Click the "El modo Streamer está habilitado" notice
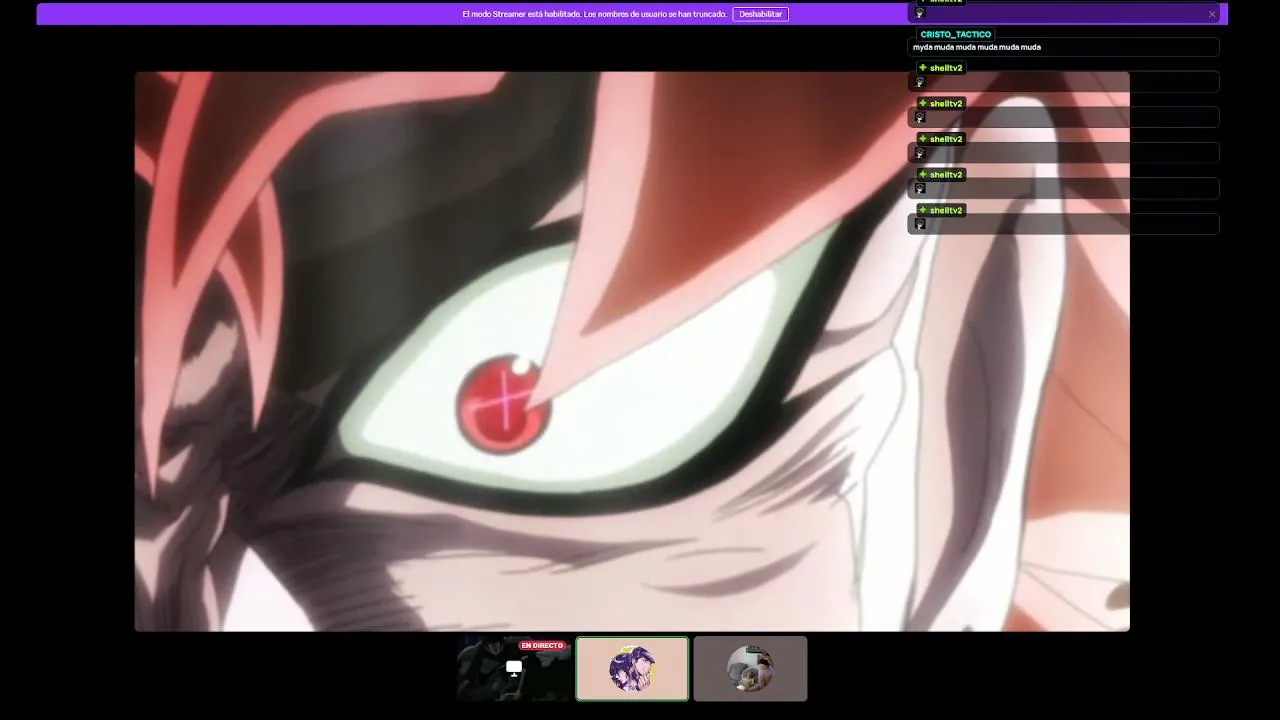 point(594,14)
